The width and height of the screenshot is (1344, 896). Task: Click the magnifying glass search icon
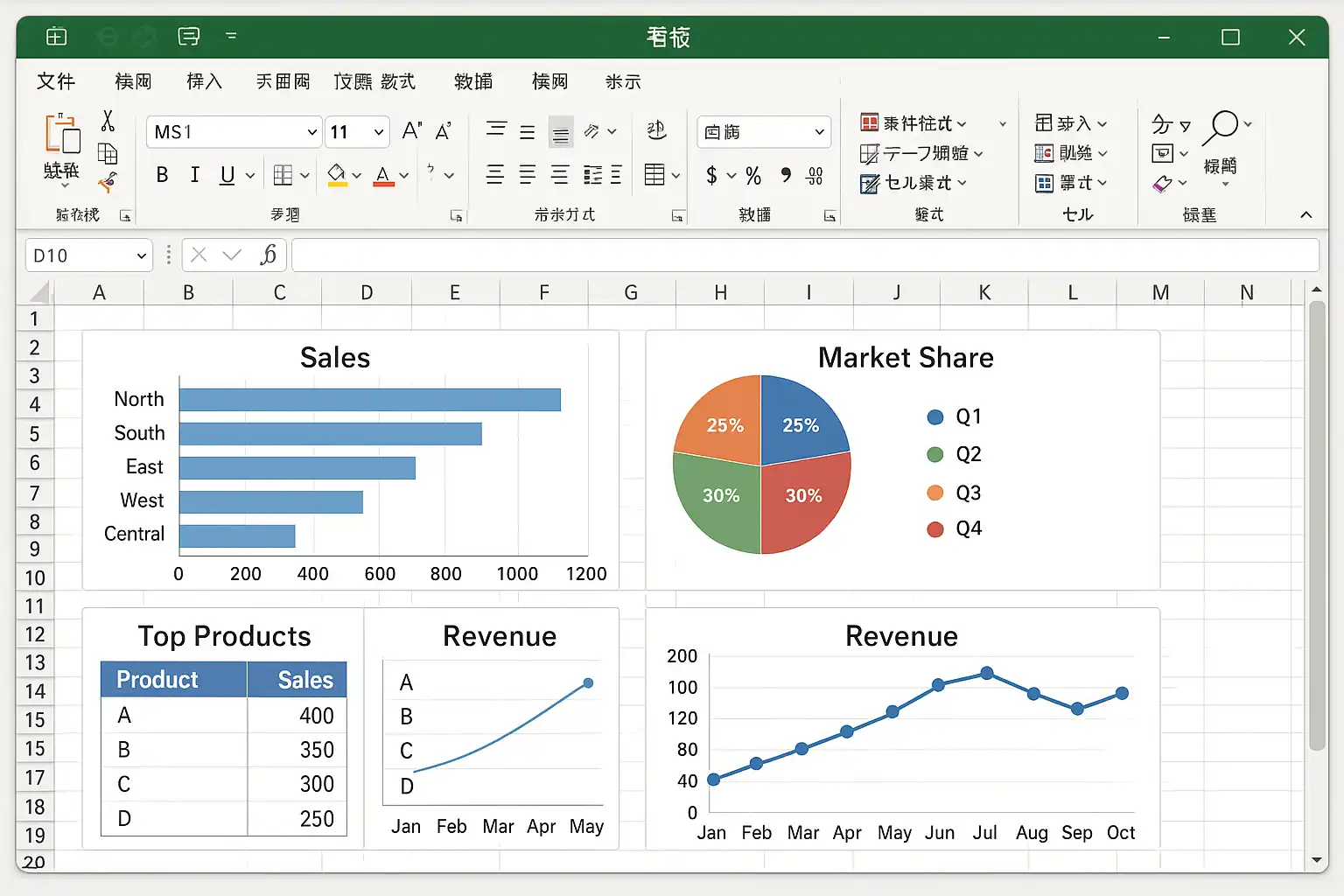click(x=1221, y=127)
